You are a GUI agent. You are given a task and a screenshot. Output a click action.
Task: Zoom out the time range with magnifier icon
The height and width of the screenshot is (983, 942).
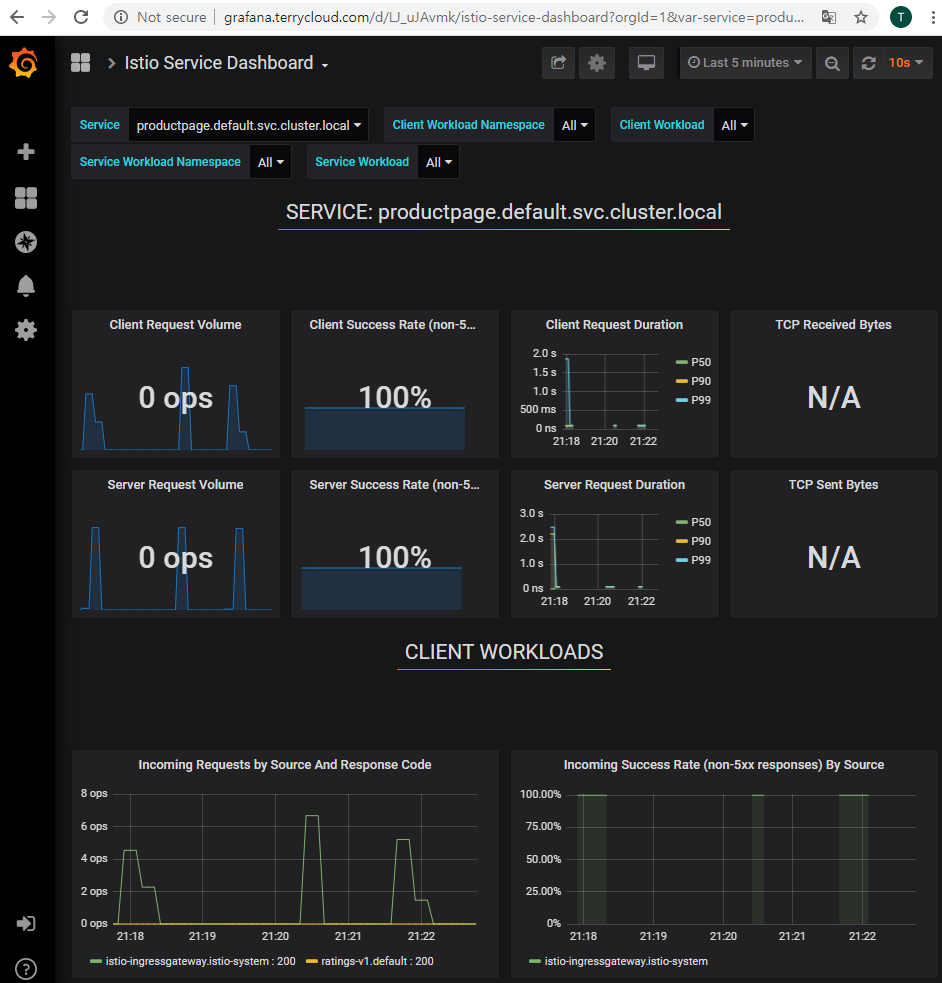[x=832, y=63]
